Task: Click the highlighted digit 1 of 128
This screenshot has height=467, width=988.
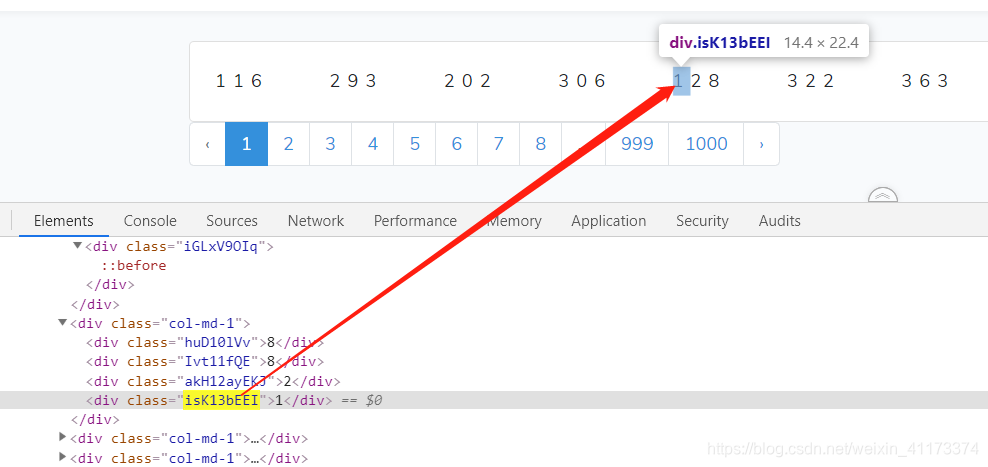Action: (681, 81)
